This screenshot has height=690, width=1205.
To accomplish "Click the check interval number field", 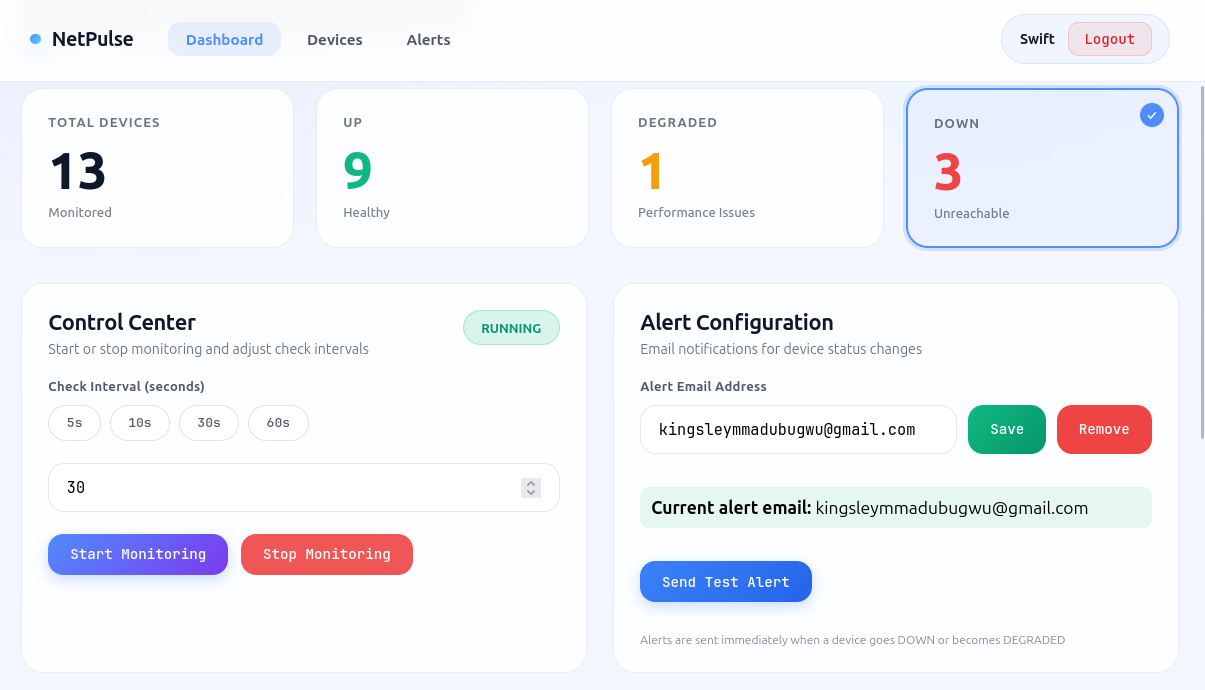I will coord(304,487).
